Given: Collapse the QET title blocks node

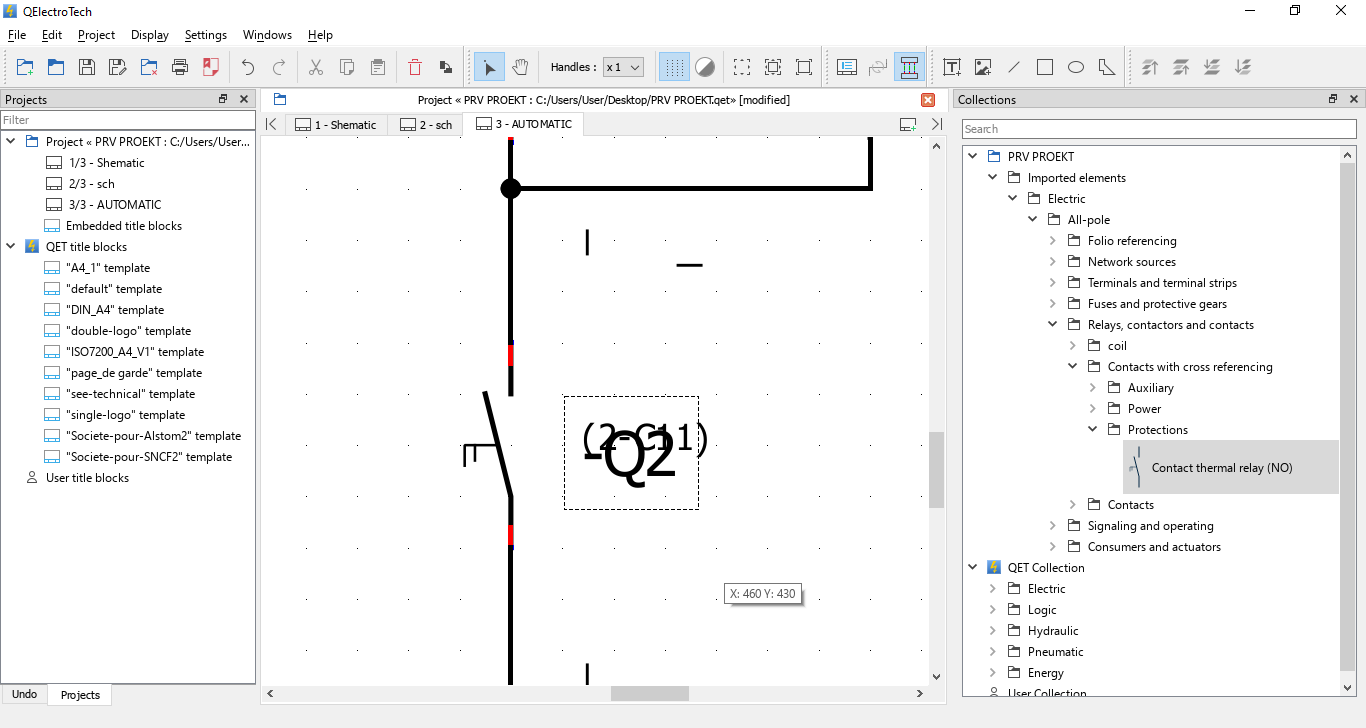Looking at the screenshot, I should [11, 247].
